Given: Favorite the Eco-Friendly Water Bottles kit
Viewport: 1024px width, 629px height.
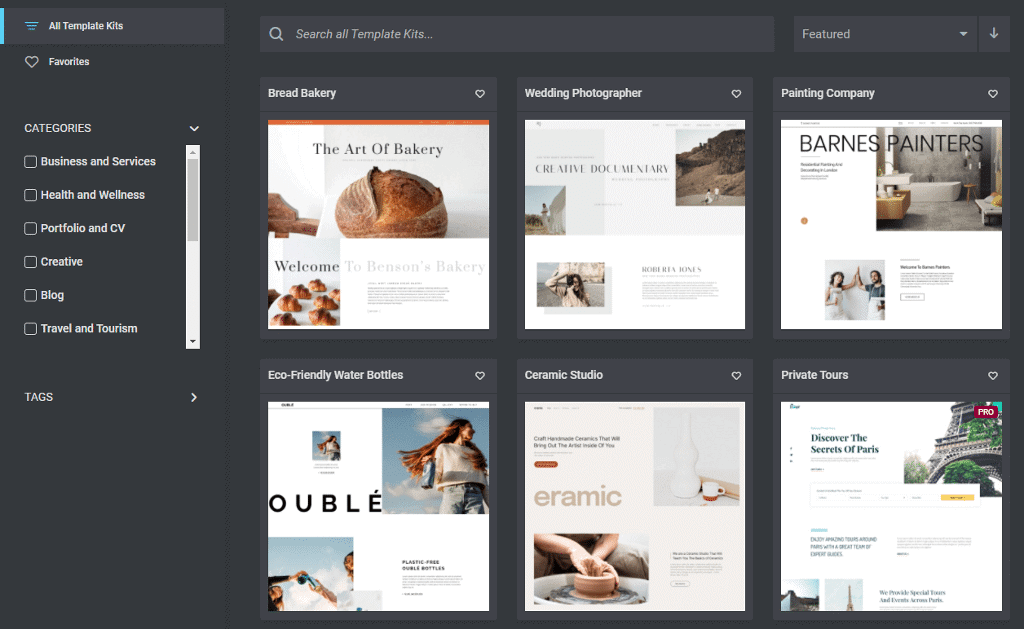Looking at the screenshot, I should (x=480, y=376).
